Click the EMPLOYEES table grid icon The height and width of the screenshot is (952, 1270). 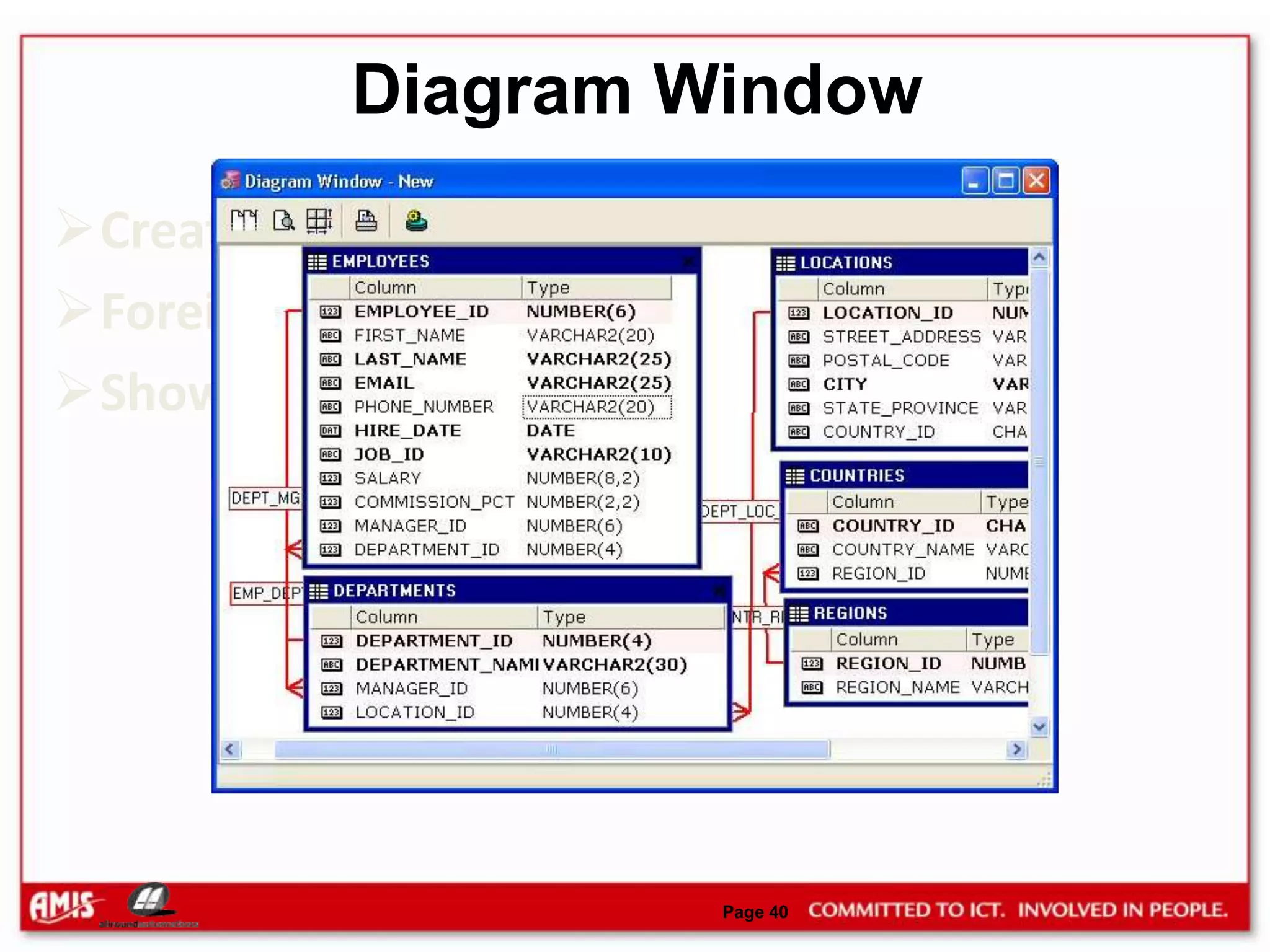click(317, 262)
